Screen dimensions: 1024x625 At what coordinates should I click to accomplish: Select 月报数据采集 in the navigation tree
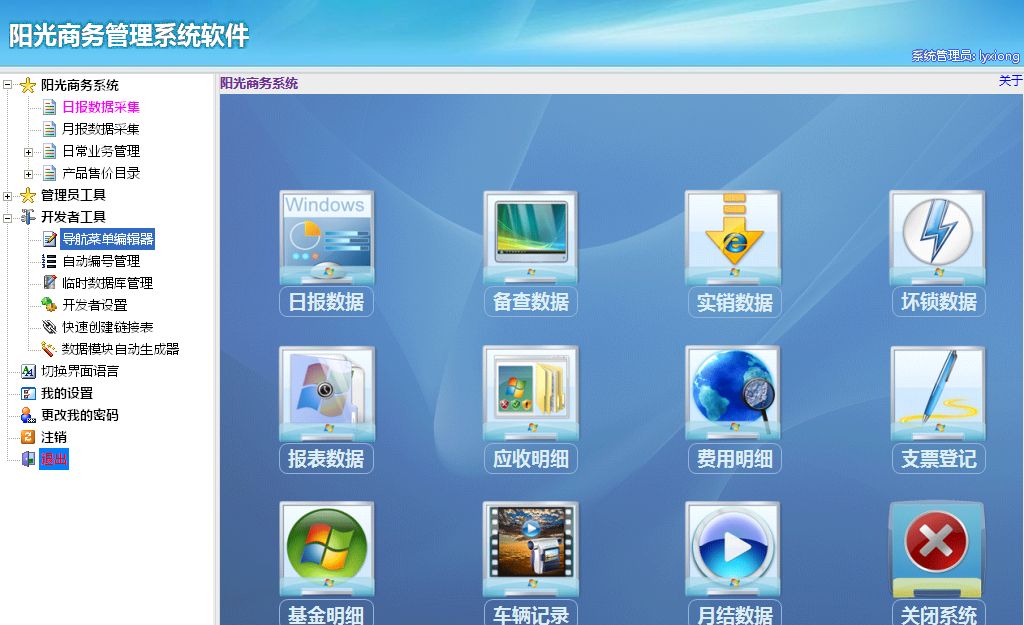pos(101,129)
